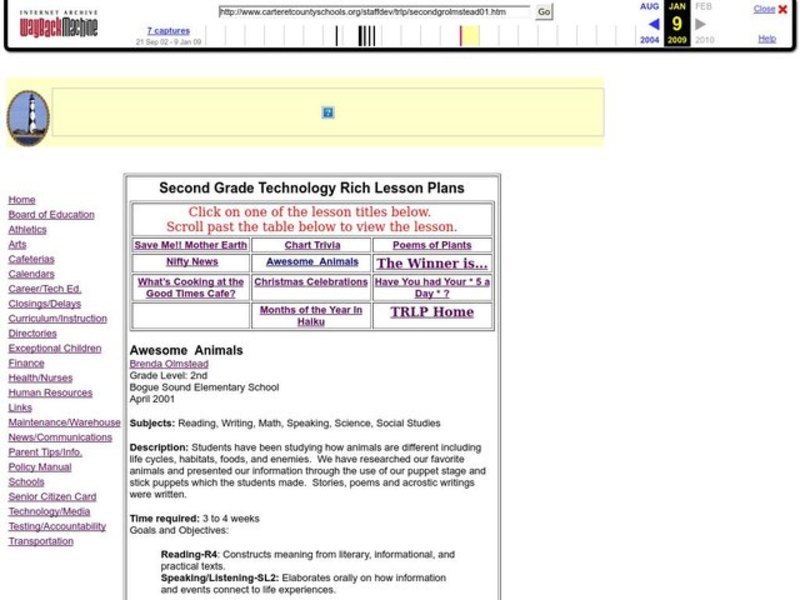Open the 7 captures link
Viewport: 800px width, 600px height.
pyautogui.click(x=168, y=30)
